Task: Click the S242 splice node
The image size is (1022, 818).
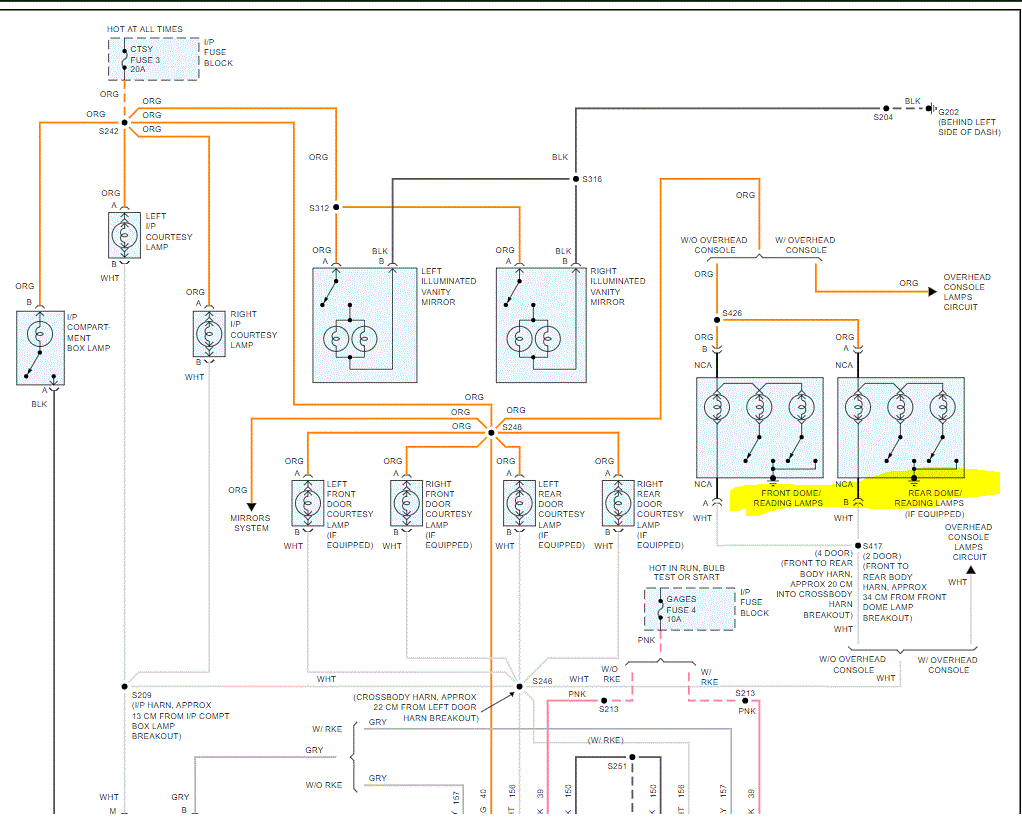Action: coord(124,124)
